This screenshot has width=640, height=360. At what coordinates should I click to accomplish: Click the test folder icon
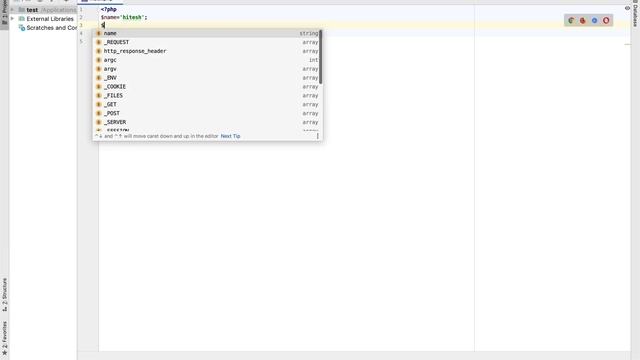[x=22, y=10]
